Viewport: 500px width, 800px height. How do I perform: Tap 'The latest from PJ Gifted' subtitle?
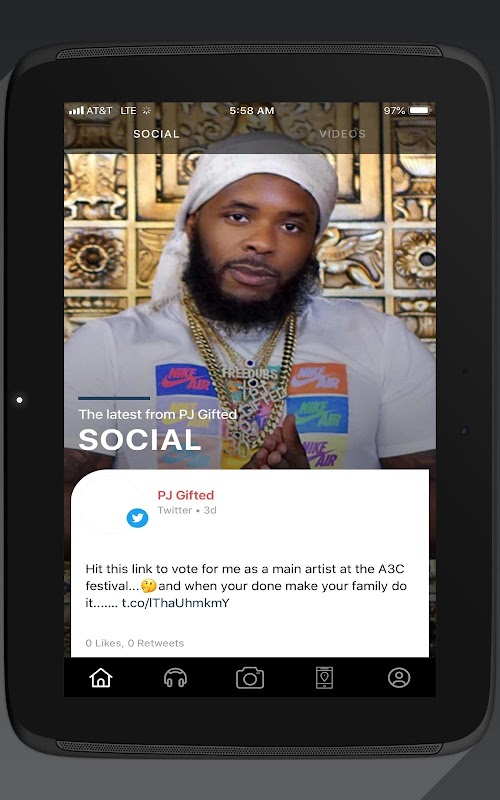[x=158, y=414]
